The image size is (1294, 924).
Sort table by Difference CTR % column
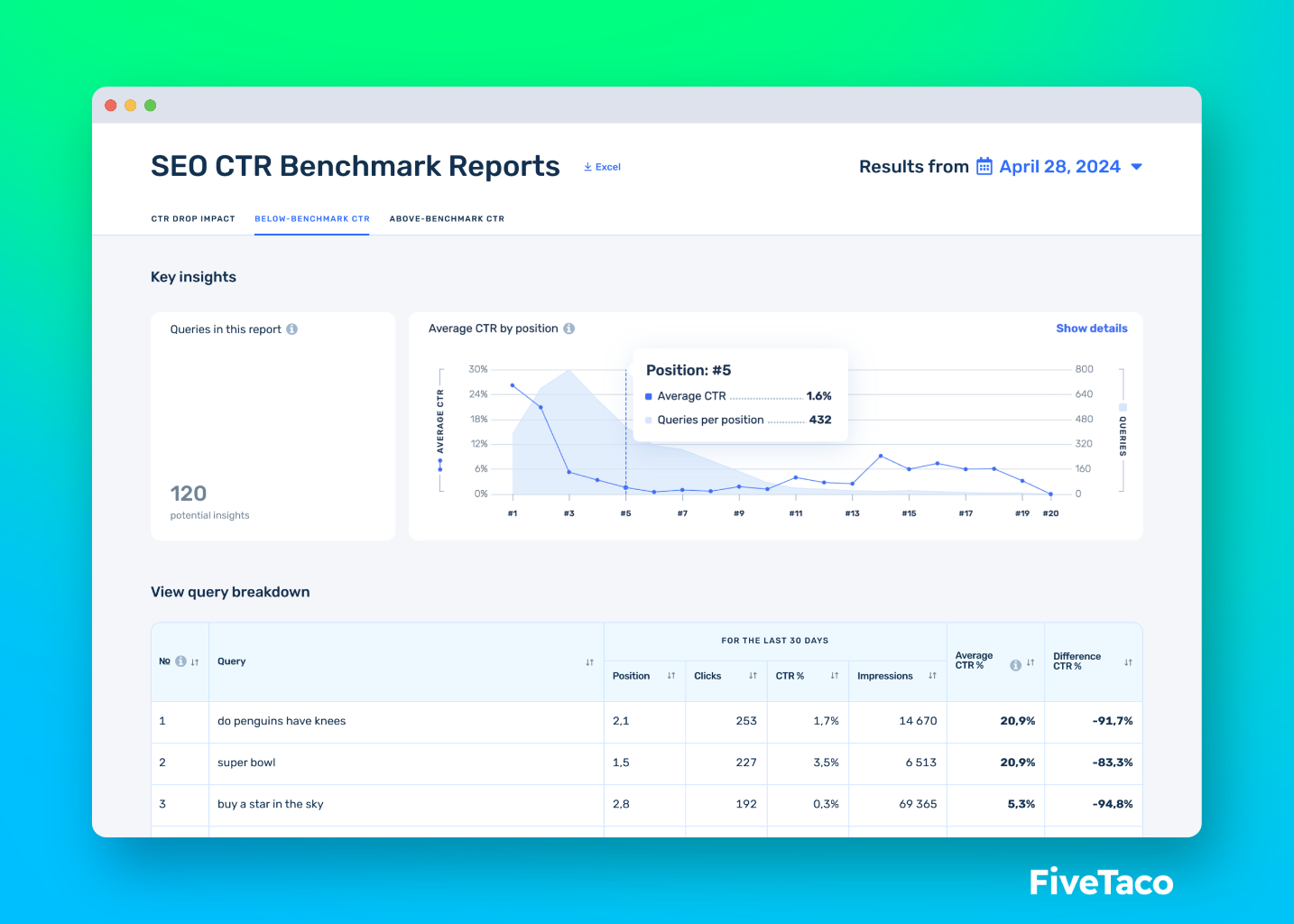1128,662
